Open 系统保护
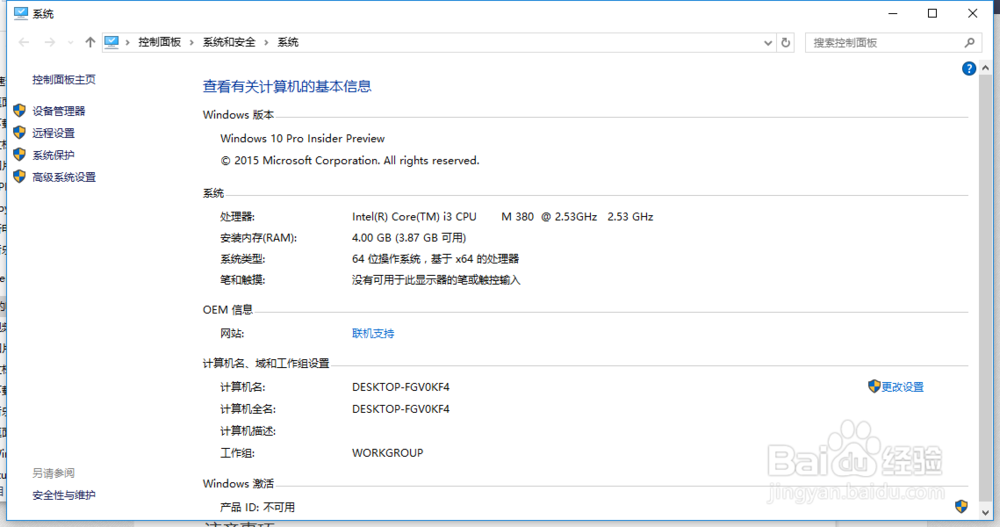1000x527 pixels. [54, 155]
